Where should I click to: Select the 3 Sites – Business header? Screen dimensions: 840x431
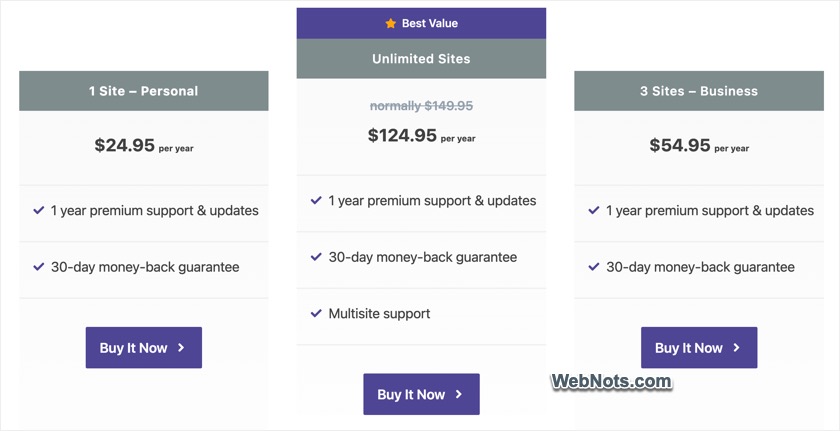[x=699, y=91]
